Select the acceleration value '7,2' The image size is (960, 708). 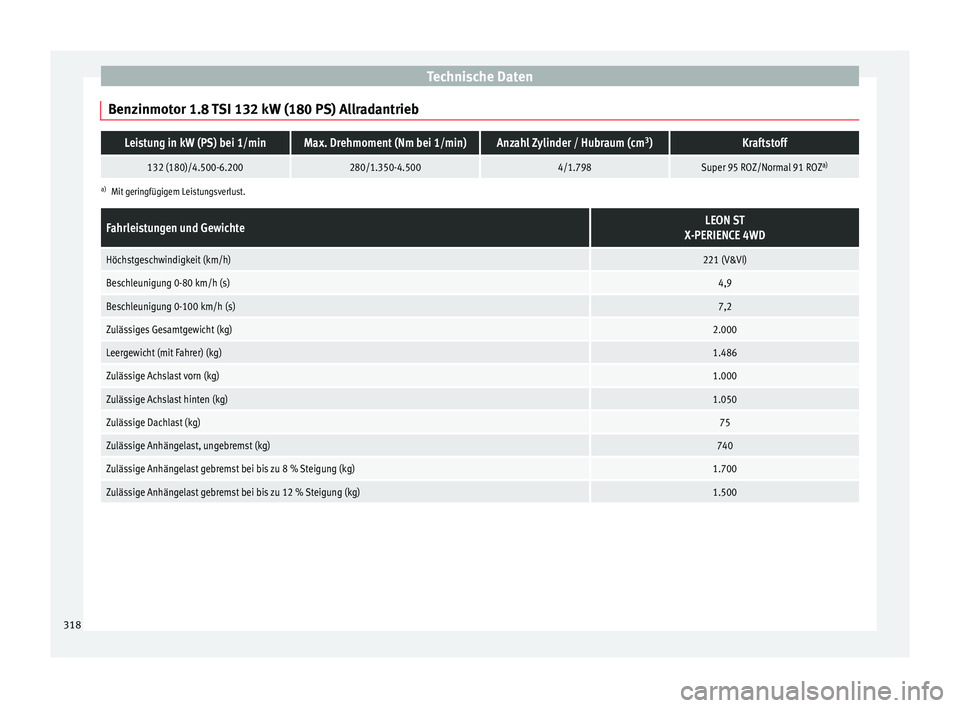click(x=725, y=306)
